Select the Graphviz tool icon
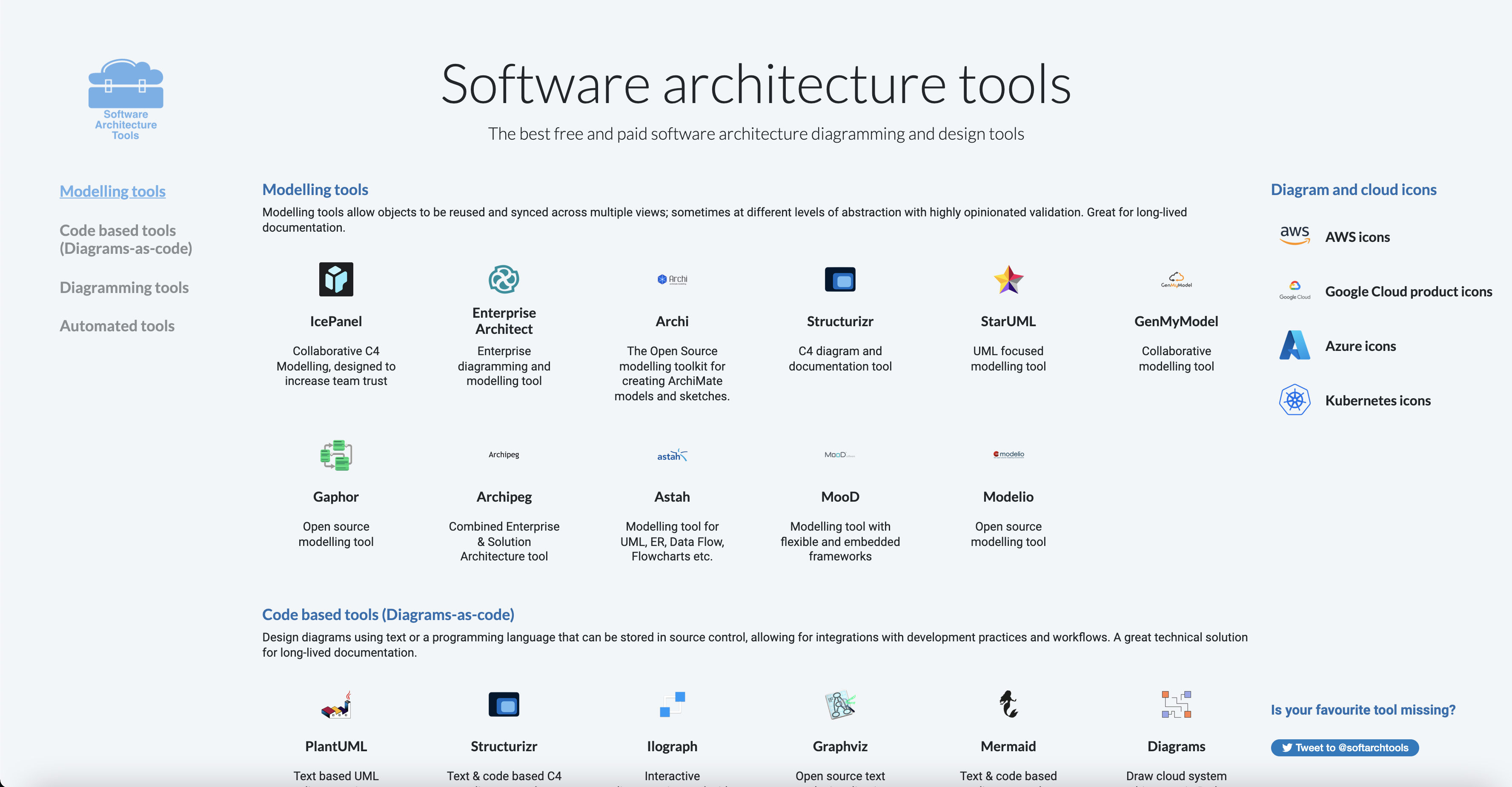The height and width of the screenshot is (787, 1512). click(840, 704)
